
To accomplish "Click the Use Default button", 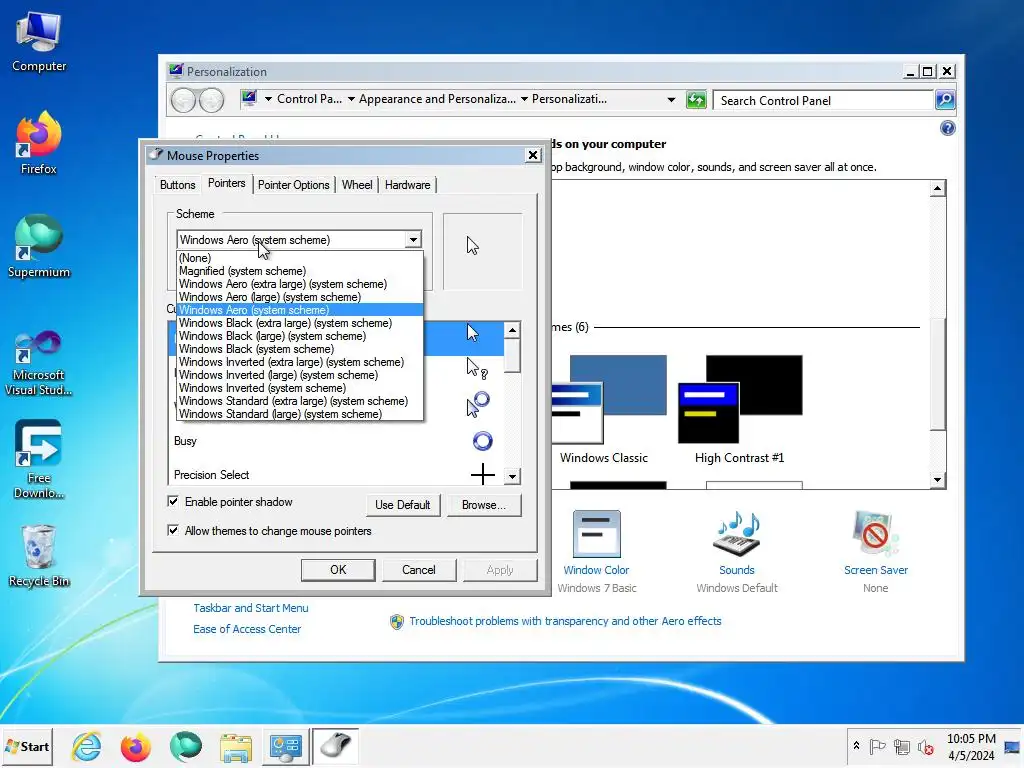I will (403, 505).
